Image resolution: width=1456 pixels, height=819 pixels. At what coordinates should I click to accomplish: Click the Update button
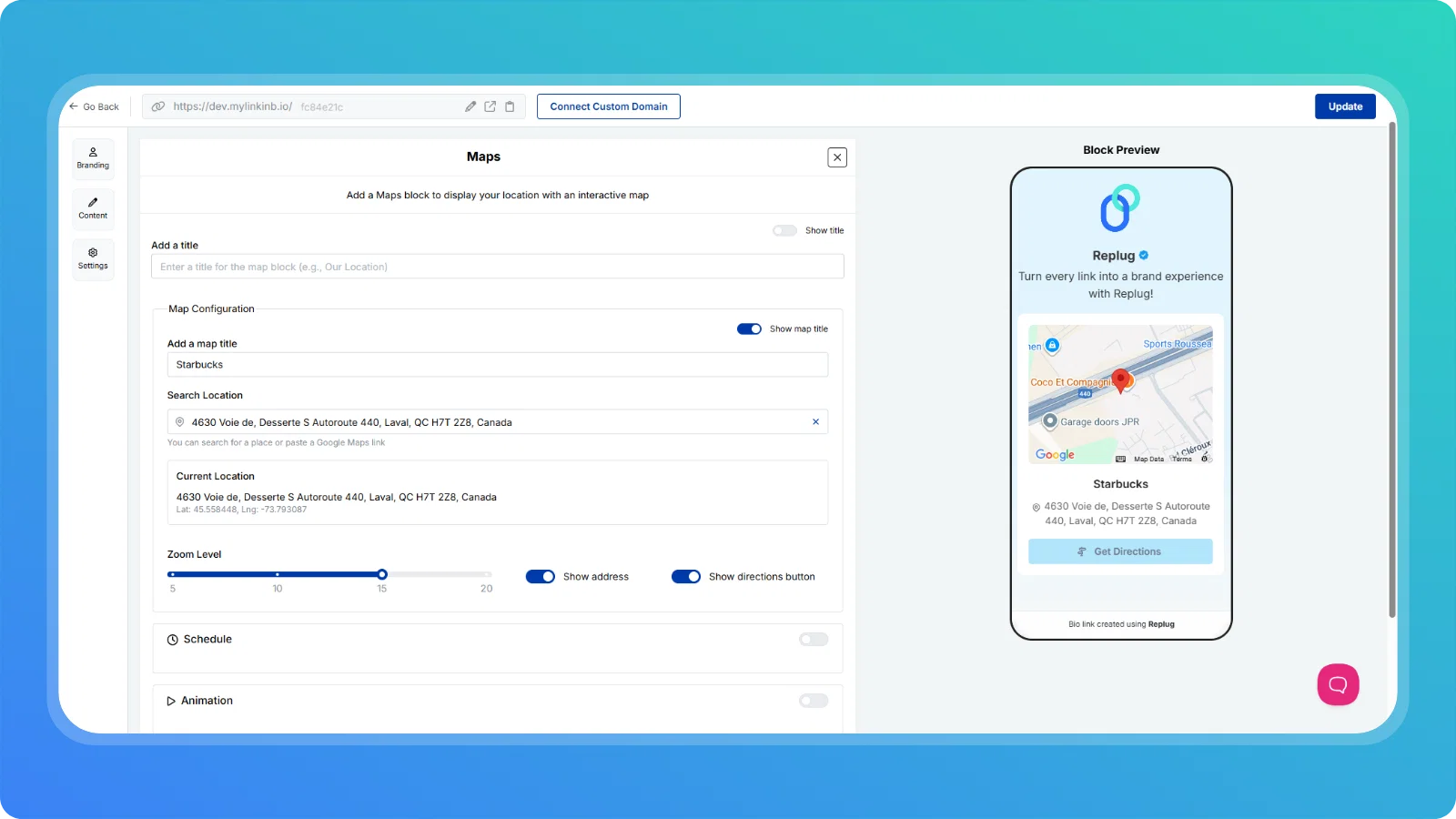(x=1345, y=106)
